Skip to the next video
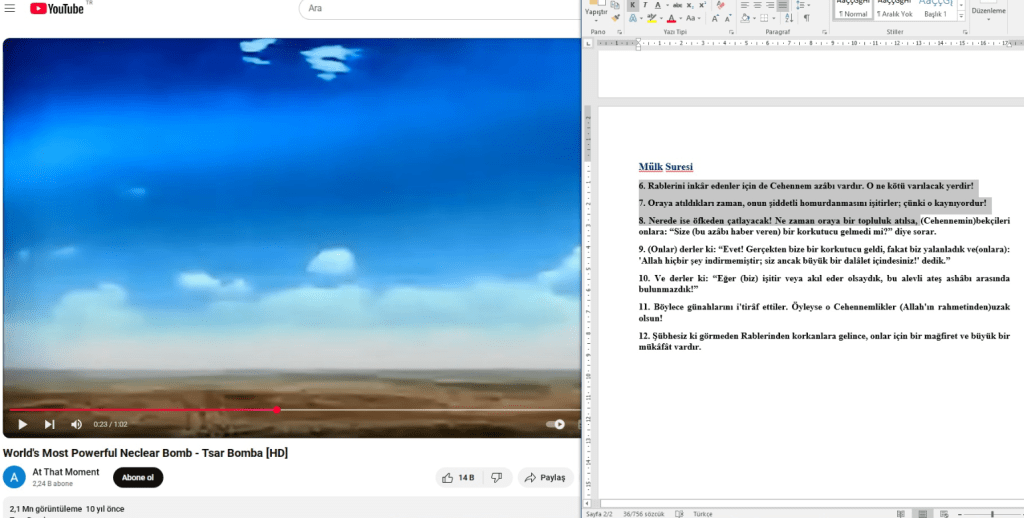 pos(49,424)
